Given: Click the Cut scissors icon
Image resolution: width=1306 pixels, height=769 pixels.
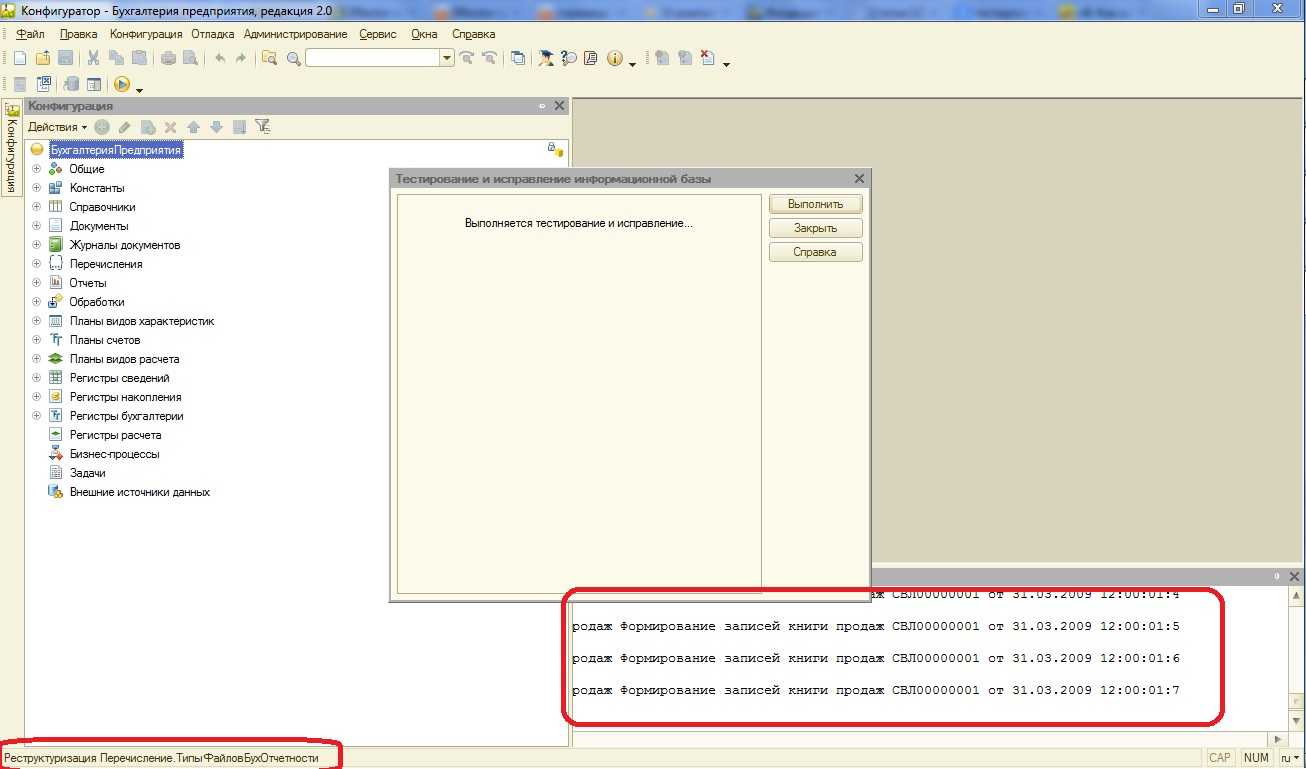Looking at the screenshot, I should point(93,59).
